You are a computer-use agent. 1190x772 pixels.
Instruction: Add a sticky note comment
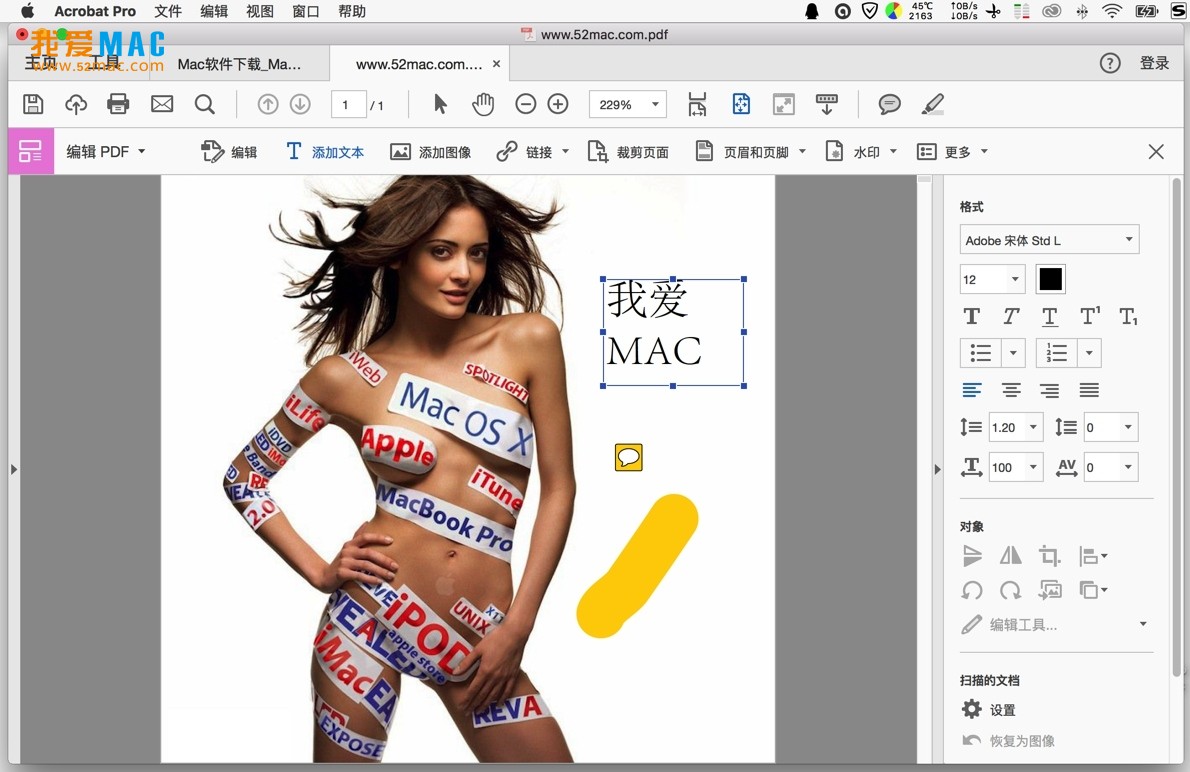point(889,104)
